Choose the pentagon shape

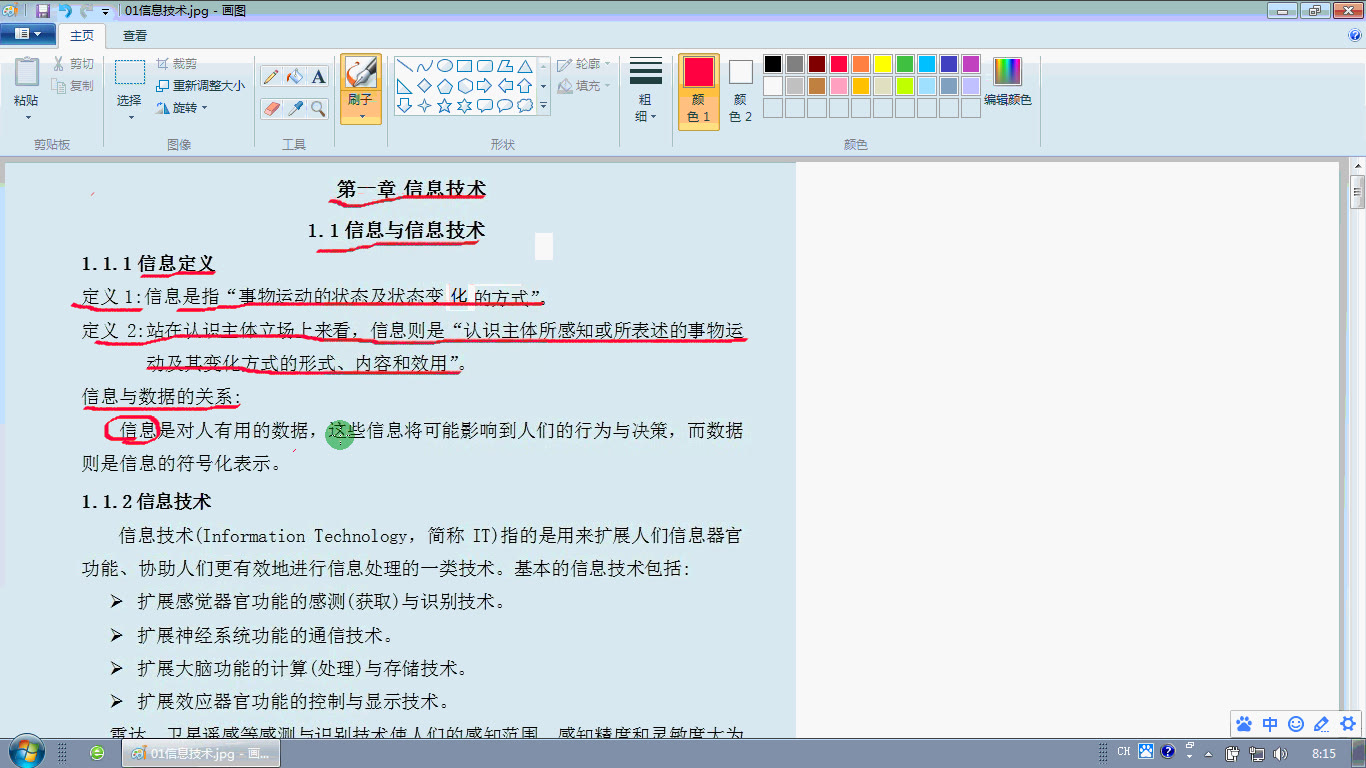coord(445,86)
